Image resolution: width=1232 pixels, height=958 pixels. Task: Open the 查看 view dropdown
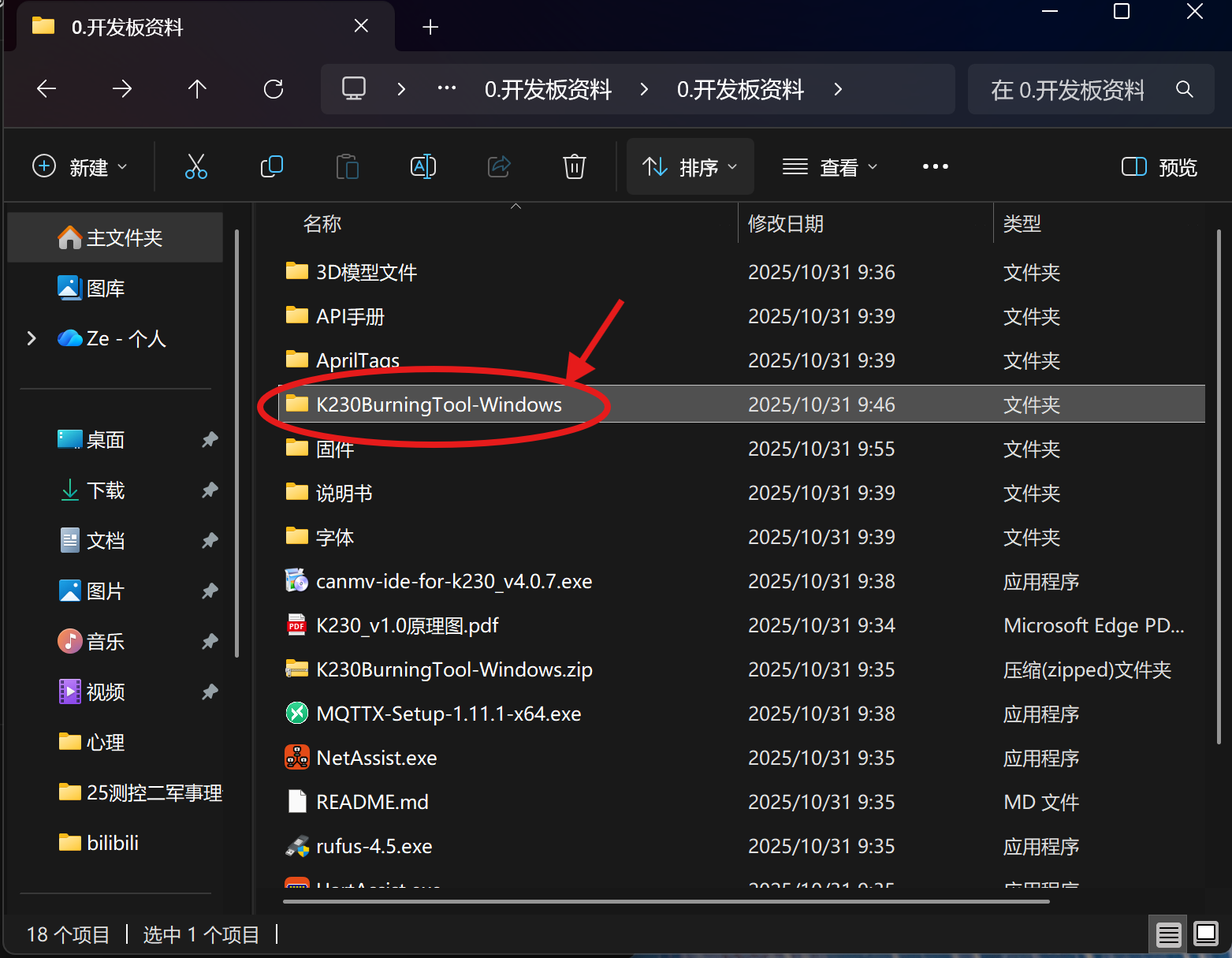[x=829, y=166]
